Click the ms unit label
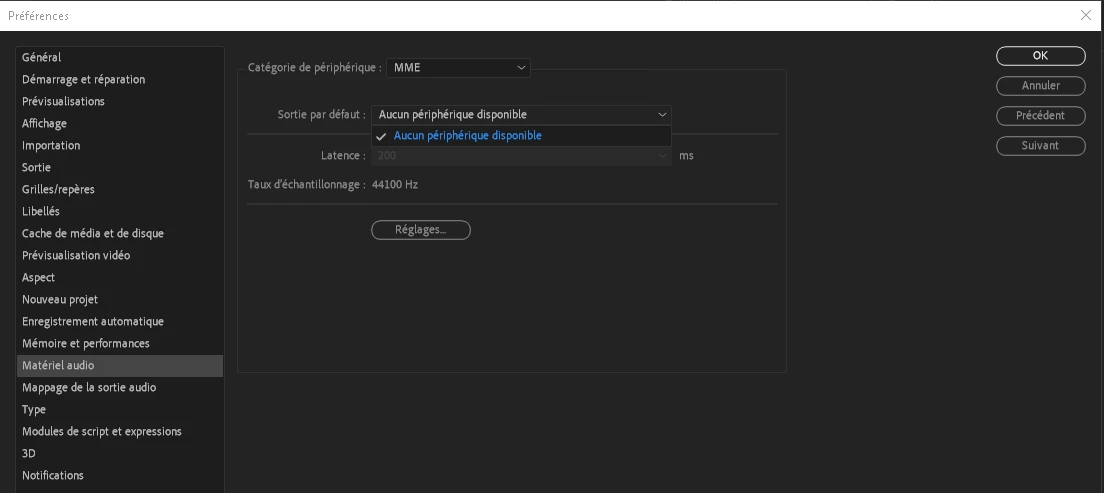 click(686, 156)
